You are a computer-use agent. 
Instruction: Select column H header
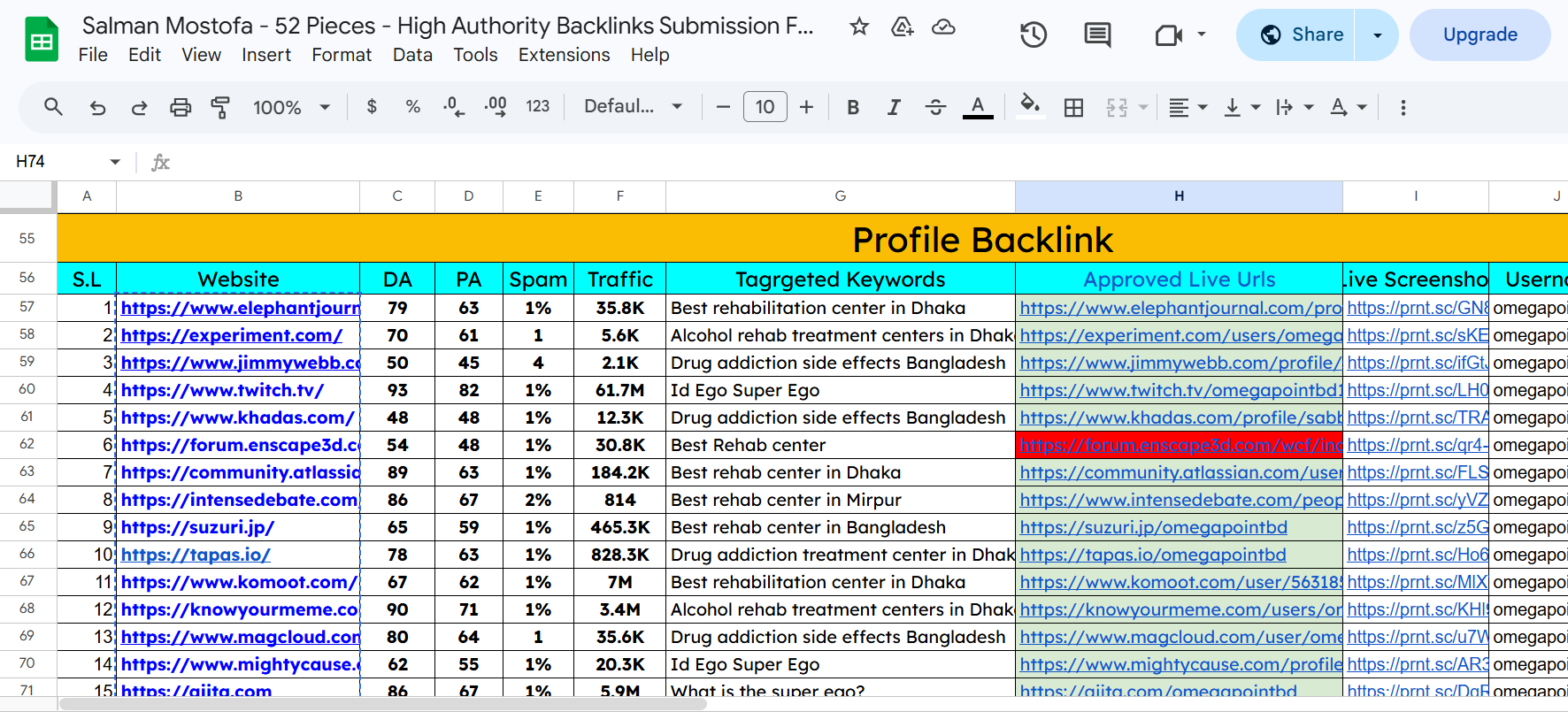(1179, 196)
